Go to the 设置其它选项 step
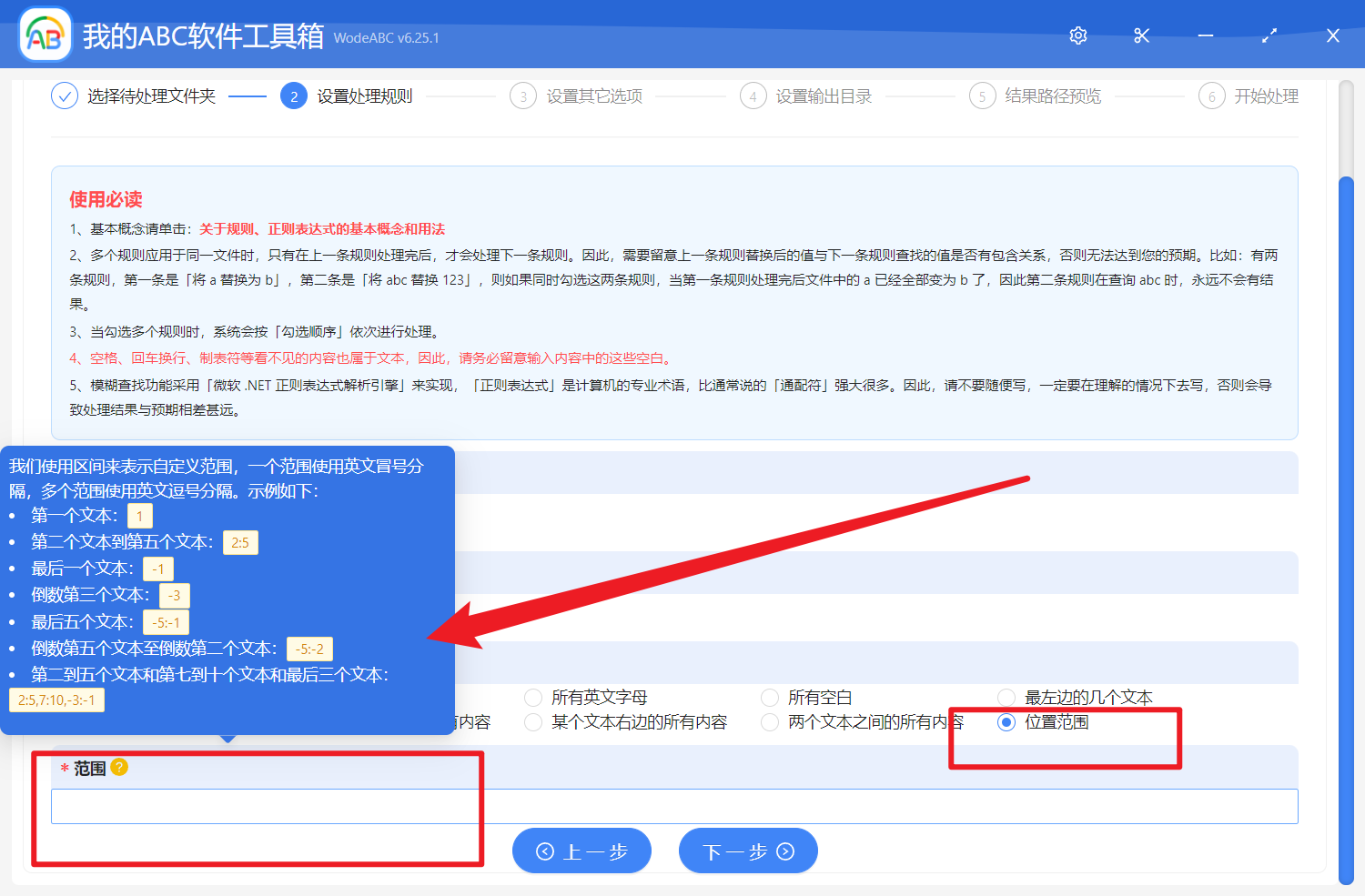The width and height of the screenshot is (1365, 896). click(593, 96)
